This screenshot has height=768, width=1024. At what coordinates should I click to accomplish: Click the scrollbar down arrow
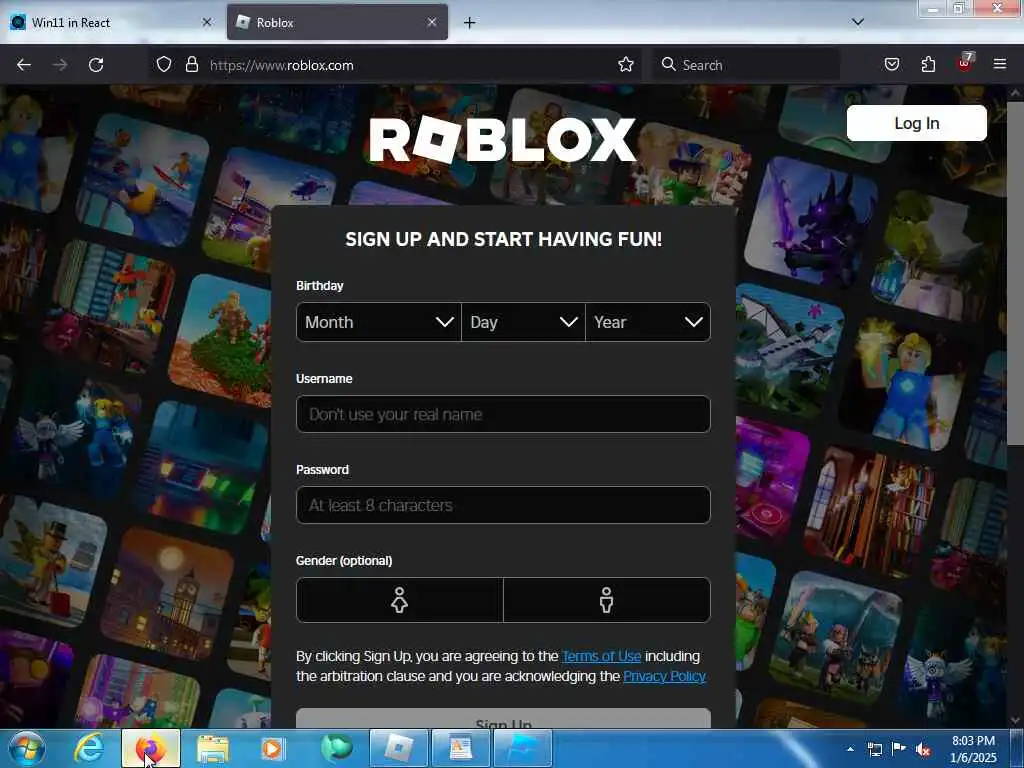(x=1014, y=721)
